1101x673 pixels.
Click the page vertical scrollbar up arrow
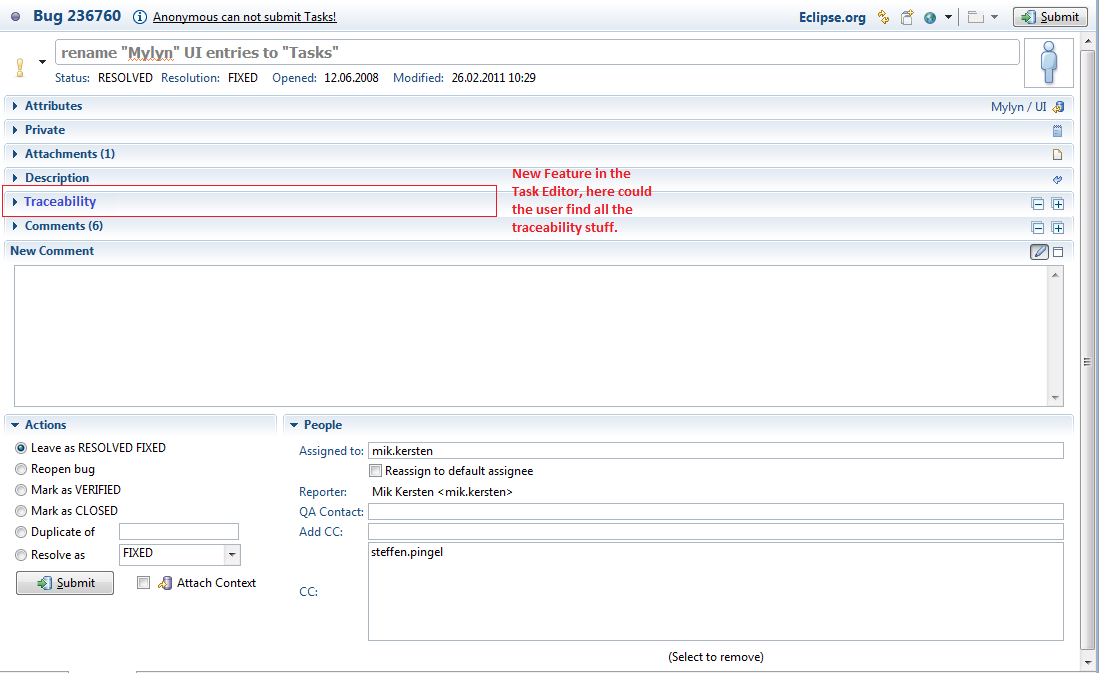1088,41
